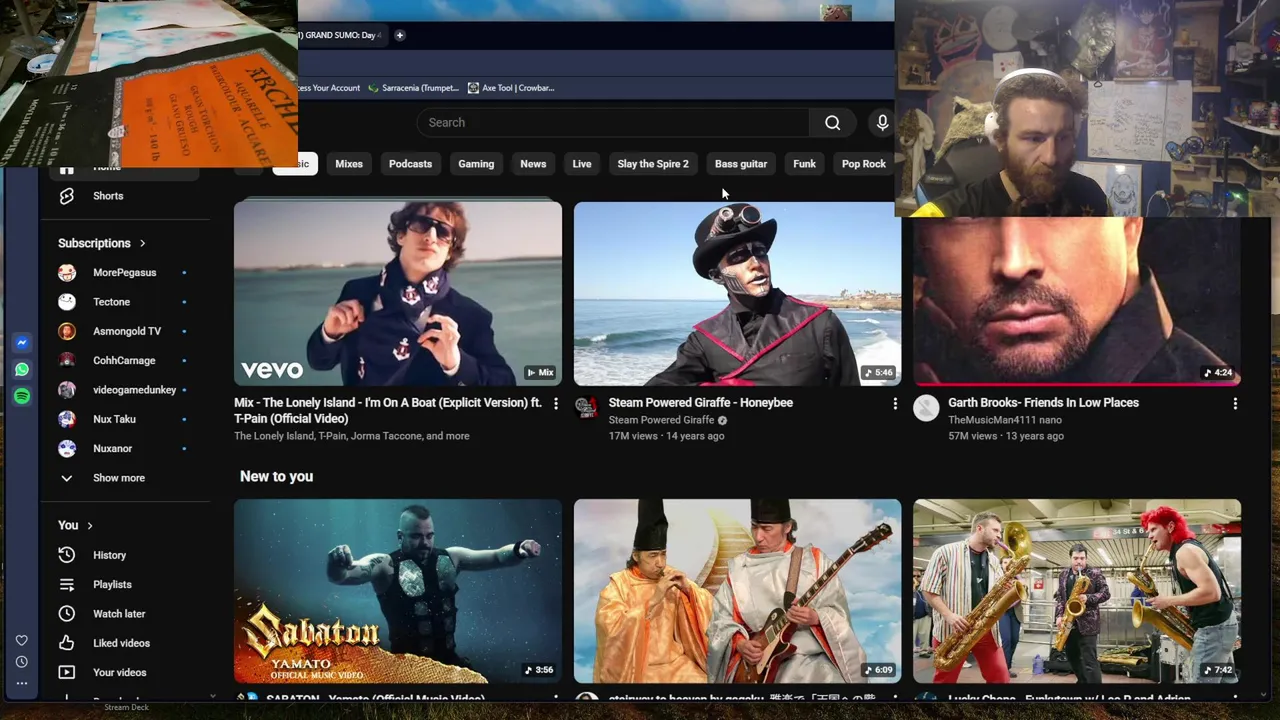This screenshot has width=1280, height=720.
Task: Open videogamedunkey channel avatar
Action: pyautogui.click(x=67, y=390)
